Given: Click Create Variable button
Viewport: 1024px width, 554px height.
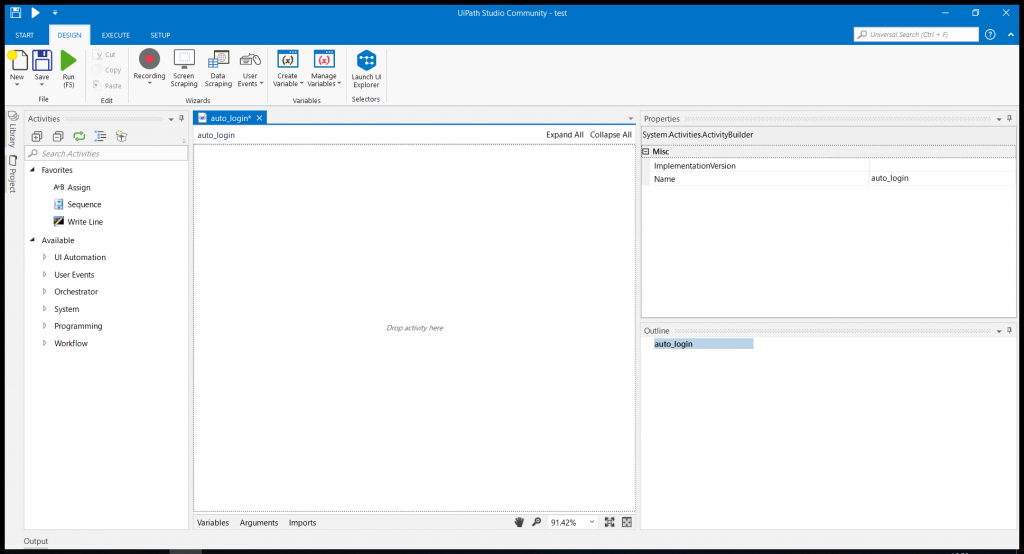Looking at the screenshot, I should coord(287,69).
